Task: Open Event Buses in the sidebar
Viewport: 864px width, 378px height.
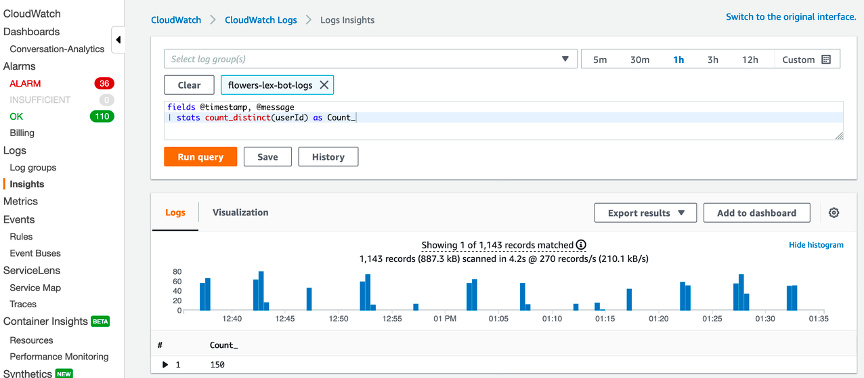Action: click(x=35, y=253)
